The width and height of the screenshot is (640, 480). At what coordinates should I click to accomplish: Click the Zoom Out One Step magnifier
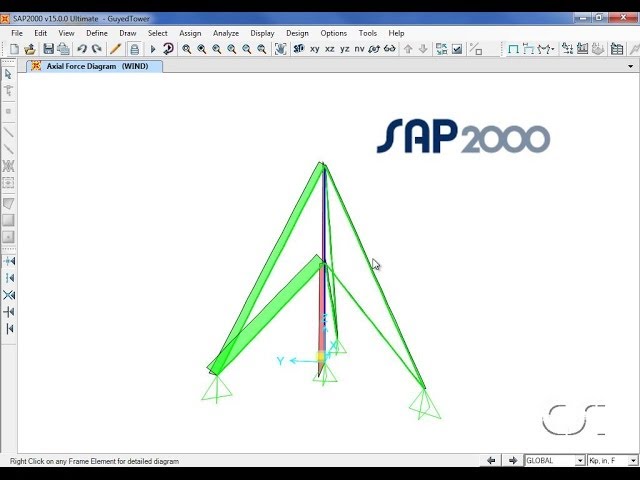click(247, 49)
